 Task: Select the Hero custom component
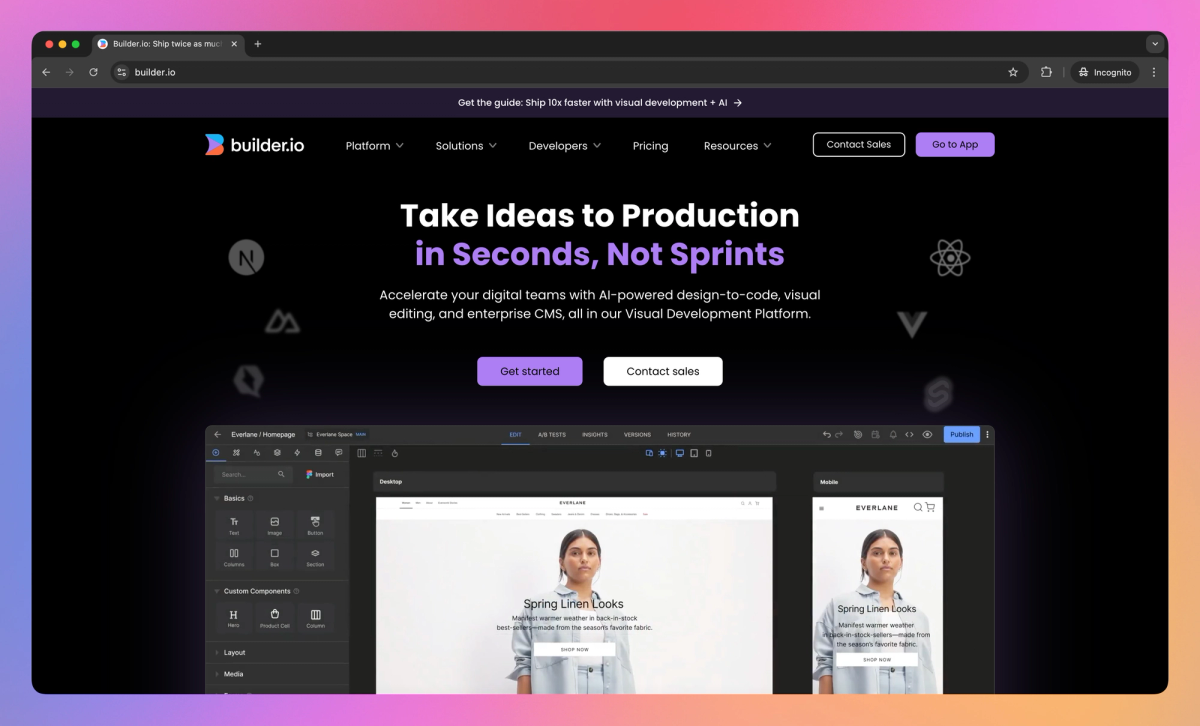click(x=234, y=618)
